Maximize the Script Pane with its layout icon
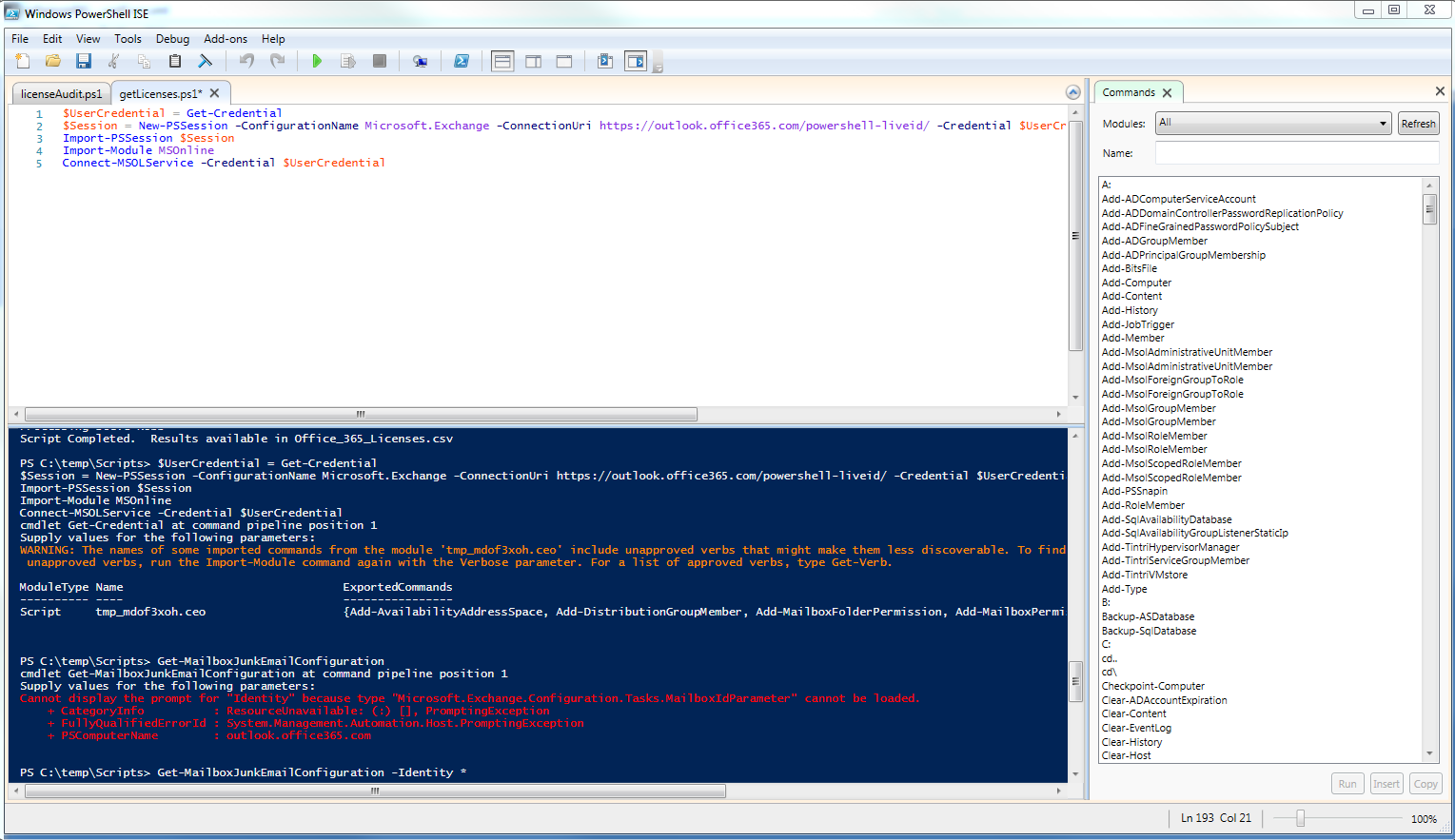This screenshot has width=1455, height=840. coord(563,60)
